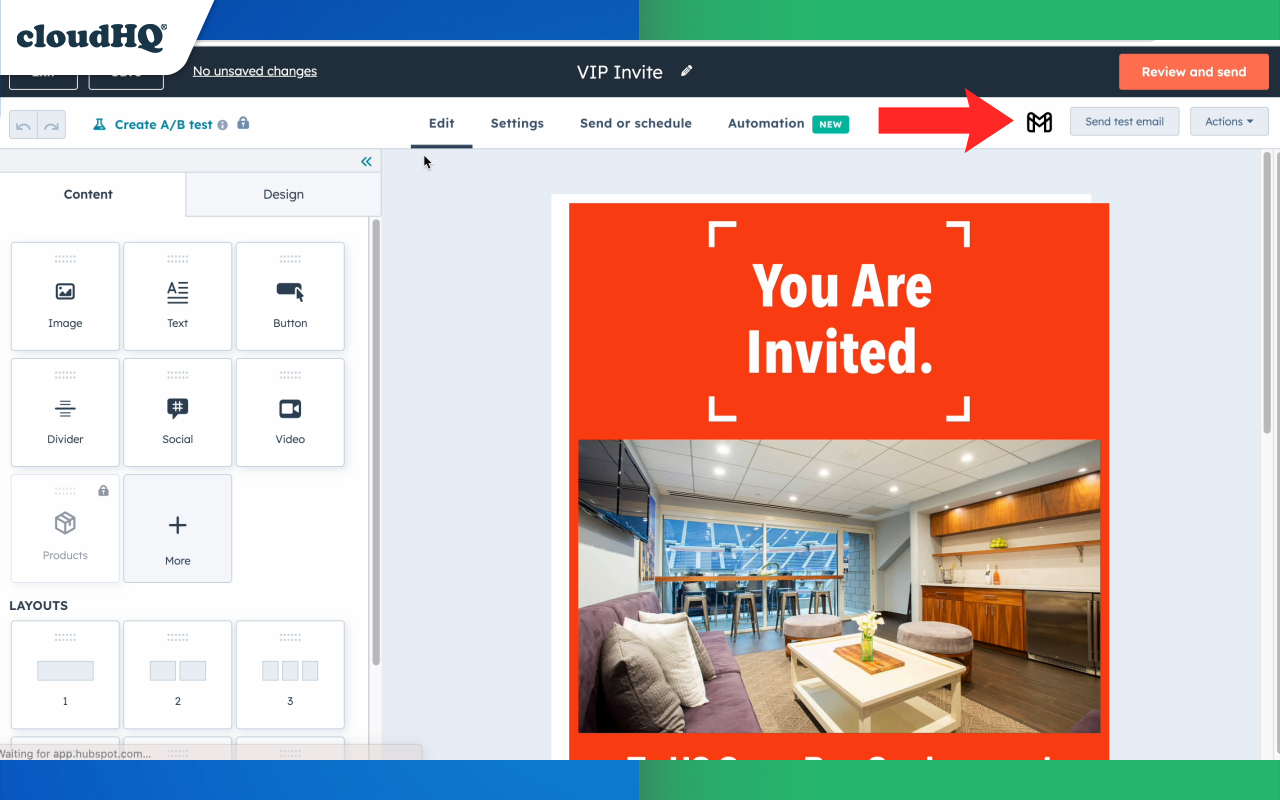This screenshot has height=800, width=1280.
Task: Select the Button content block
Action: pyautogui.click(x=290, y=296)
